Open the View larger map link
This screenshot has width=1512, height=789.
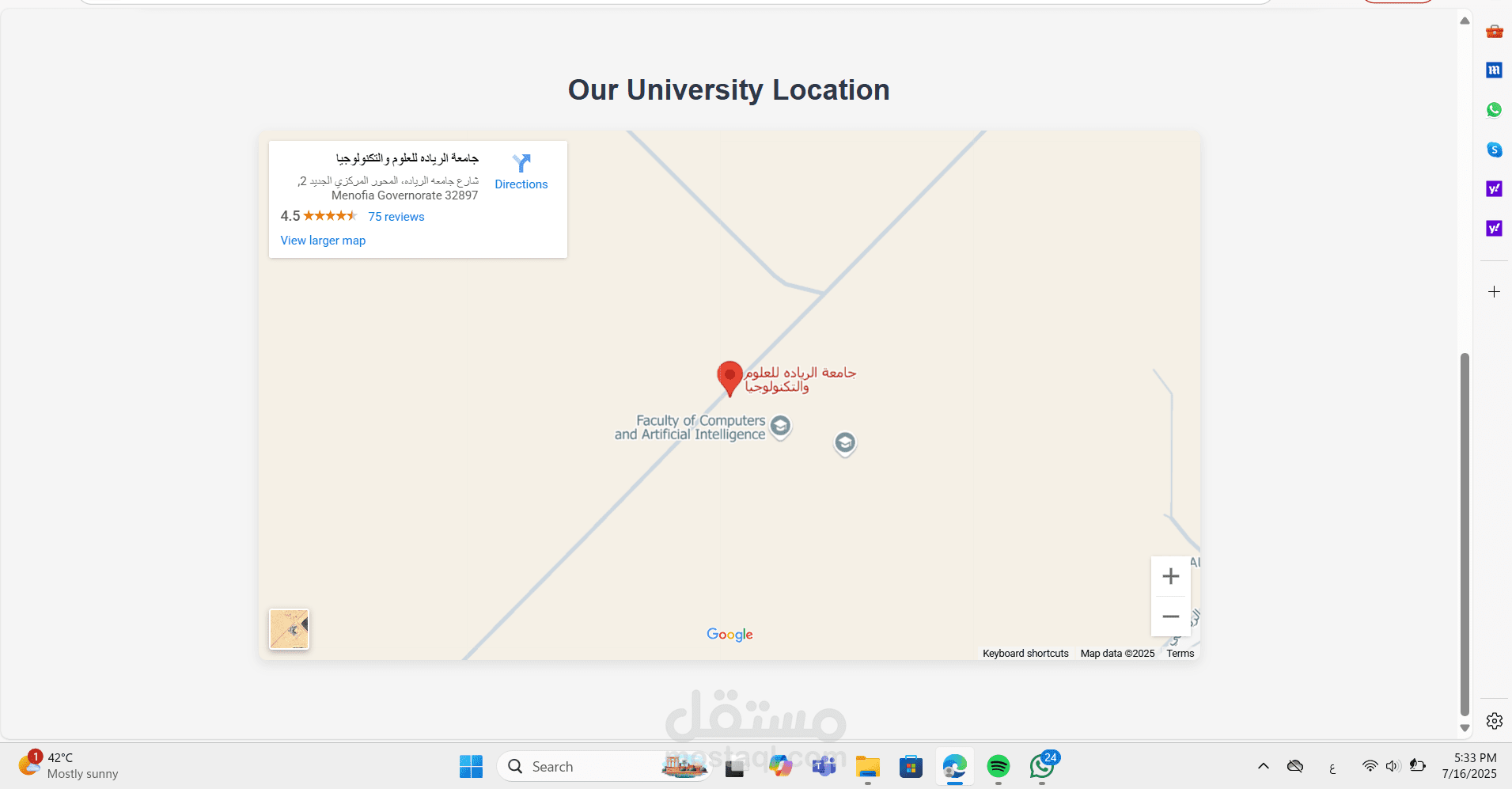coord(323,241)
